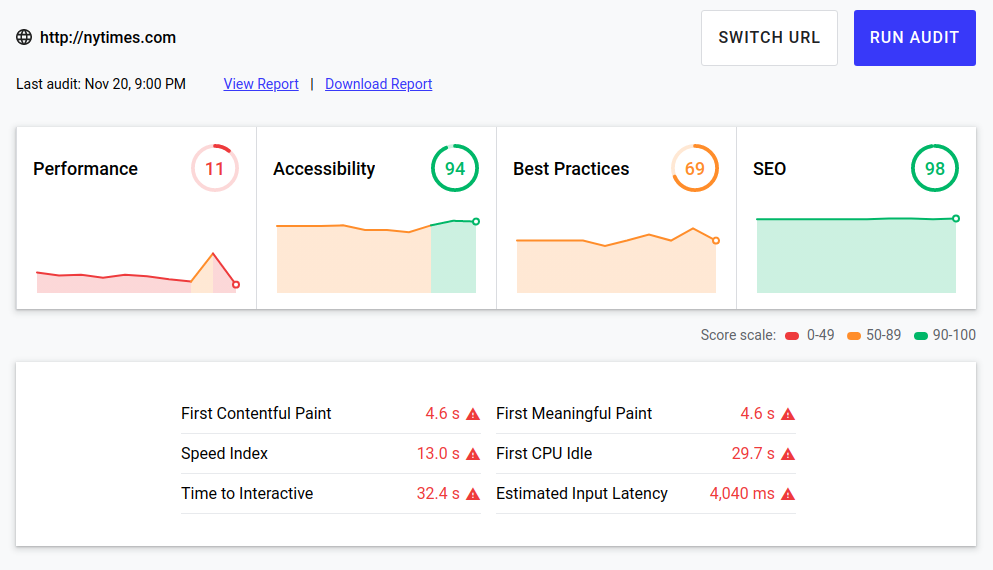The height and width of the screenshot is (570, 993).
Task: Click the globe icon beside nytimes.com
Action: coord(24,37)
